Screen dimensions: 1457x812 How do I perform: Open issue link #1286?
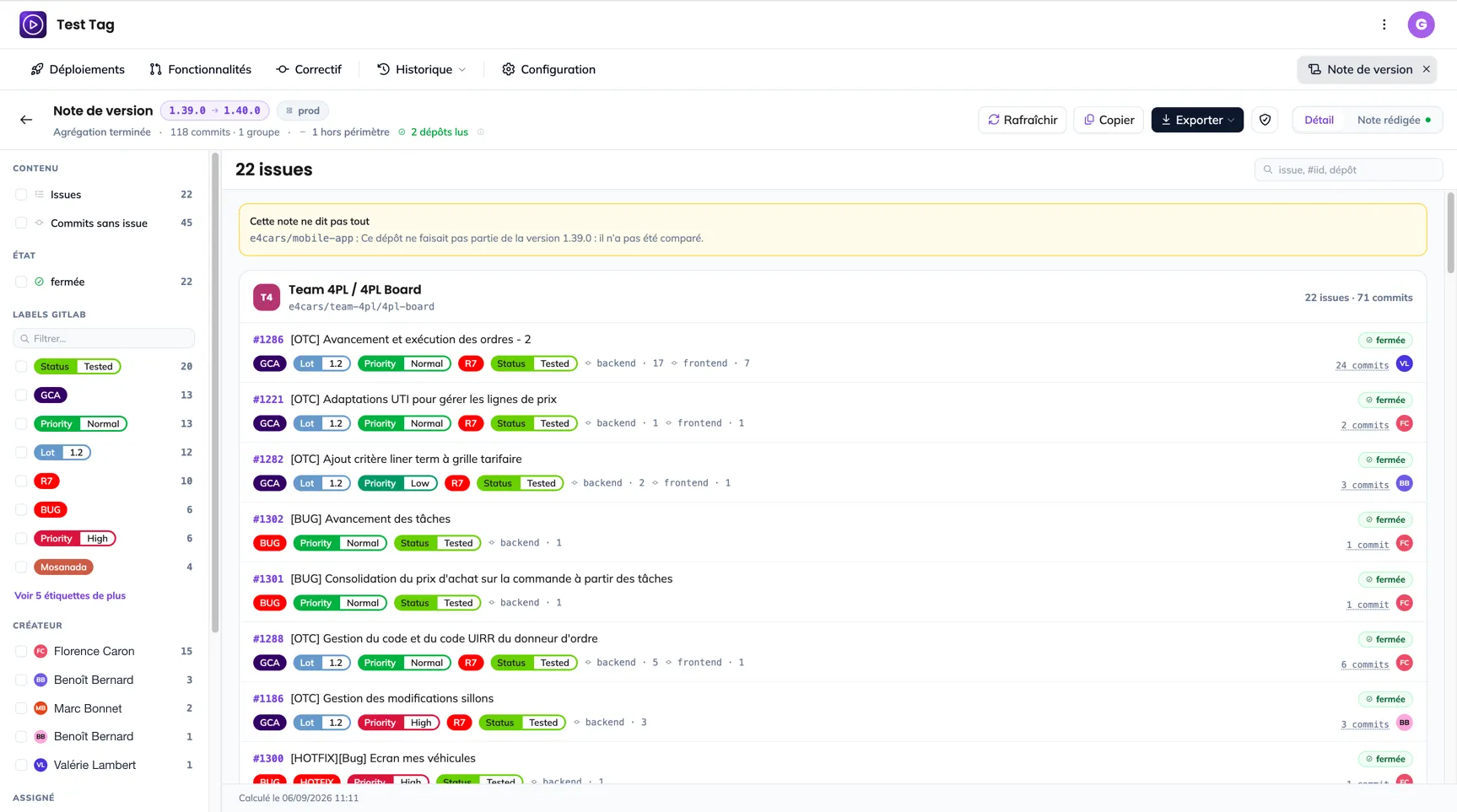268,340
